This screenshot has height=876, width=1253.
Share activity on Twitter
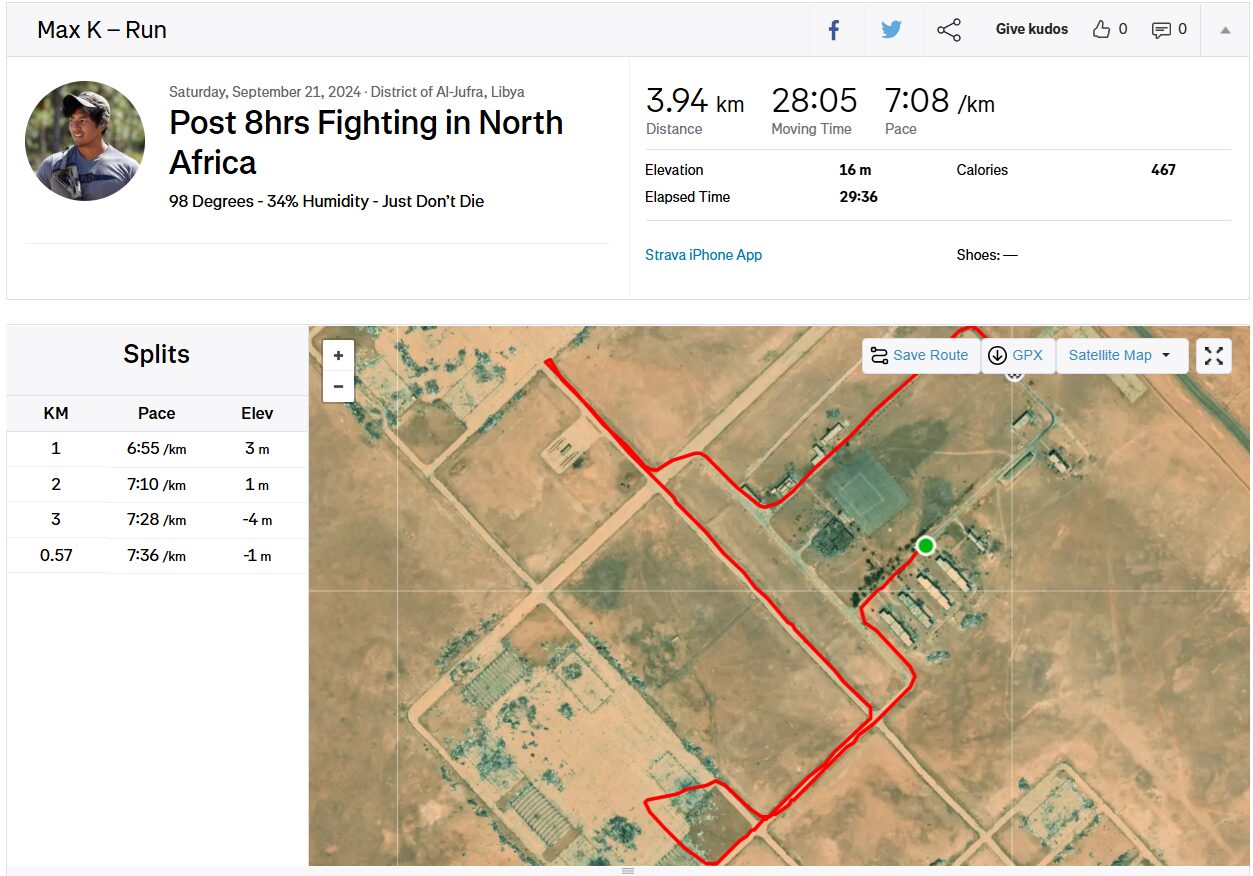point(891,30)
